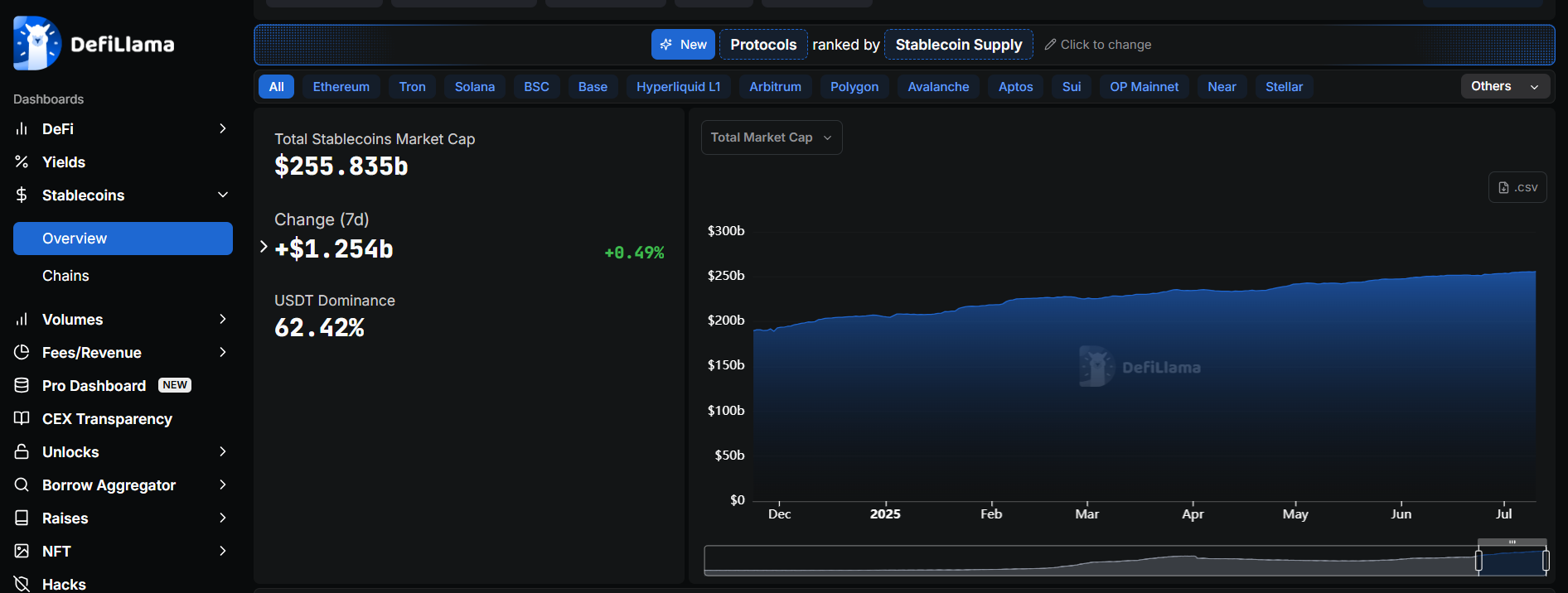Click the Unlocks padlock icon
Viewport: 1568px width, 593px height.
(22, 452)
